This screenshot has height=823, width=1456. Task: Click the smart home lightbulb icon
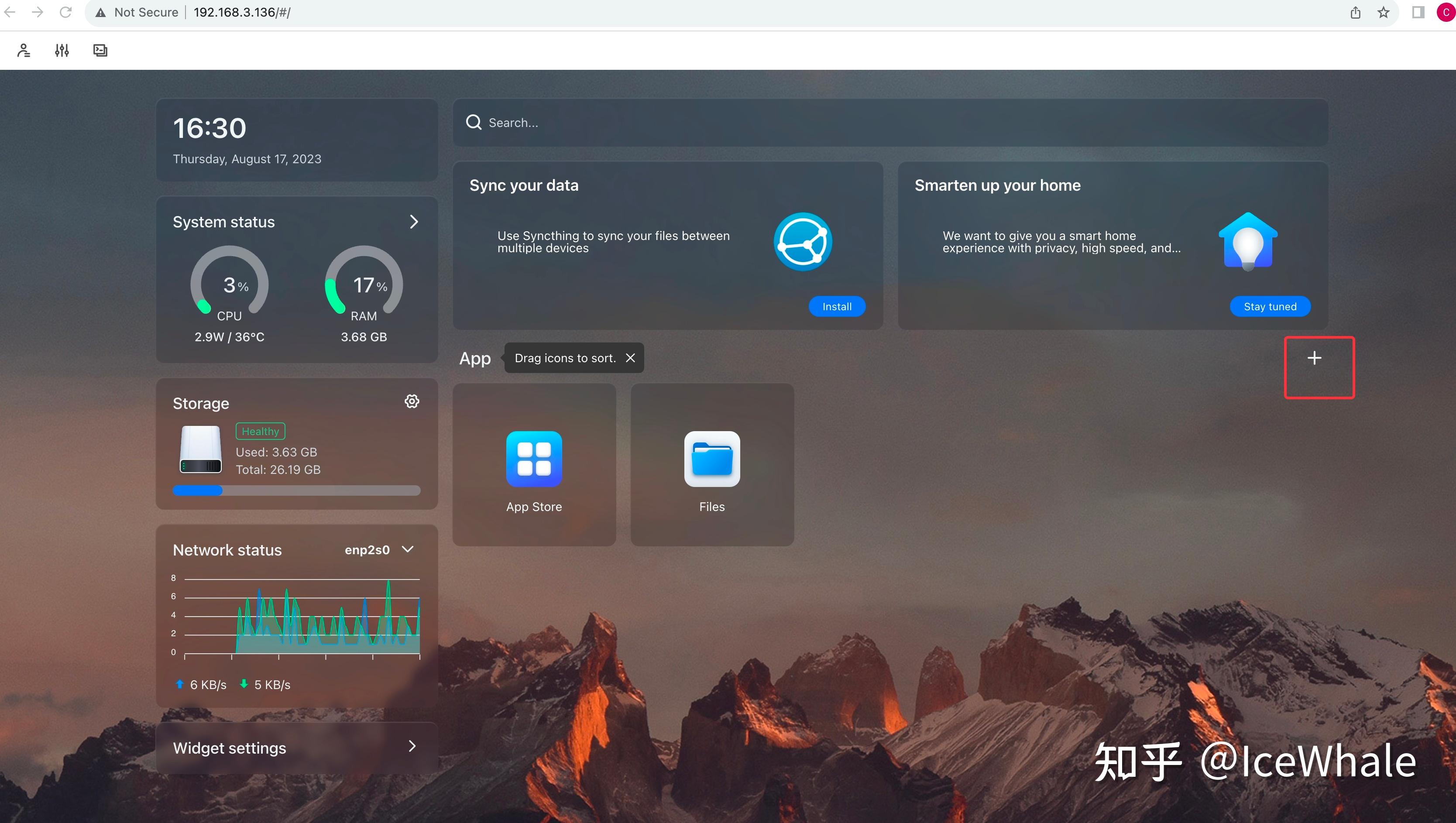pos(1247,242)
